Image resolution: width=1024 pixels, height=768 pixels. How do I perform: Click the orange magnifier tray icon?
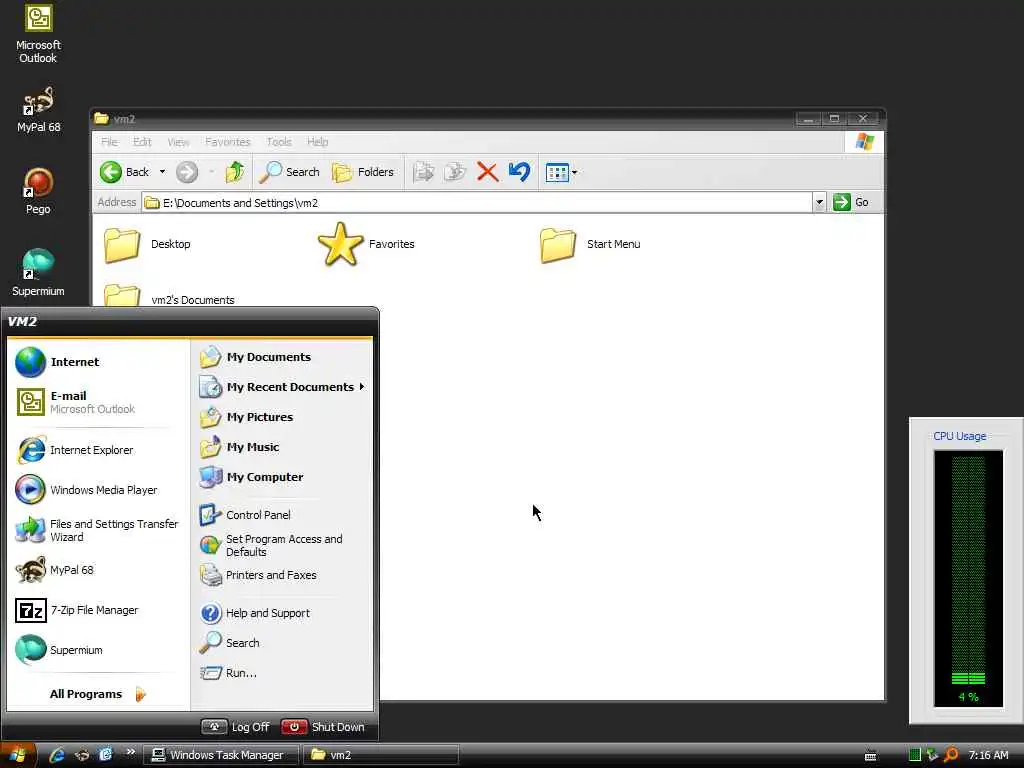952,756
